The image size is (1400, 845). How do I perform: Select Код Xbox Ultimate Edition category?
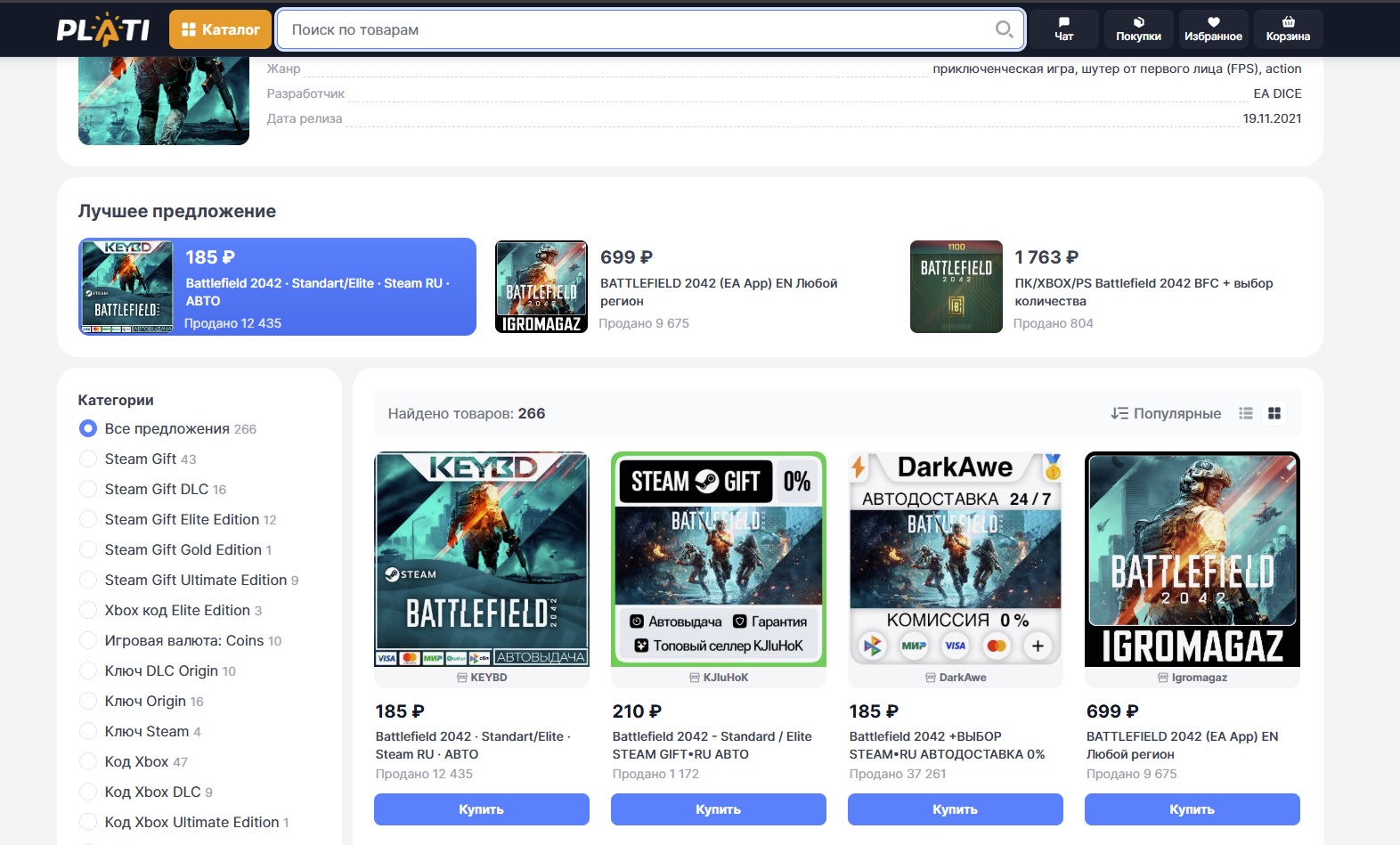point(183,823)
